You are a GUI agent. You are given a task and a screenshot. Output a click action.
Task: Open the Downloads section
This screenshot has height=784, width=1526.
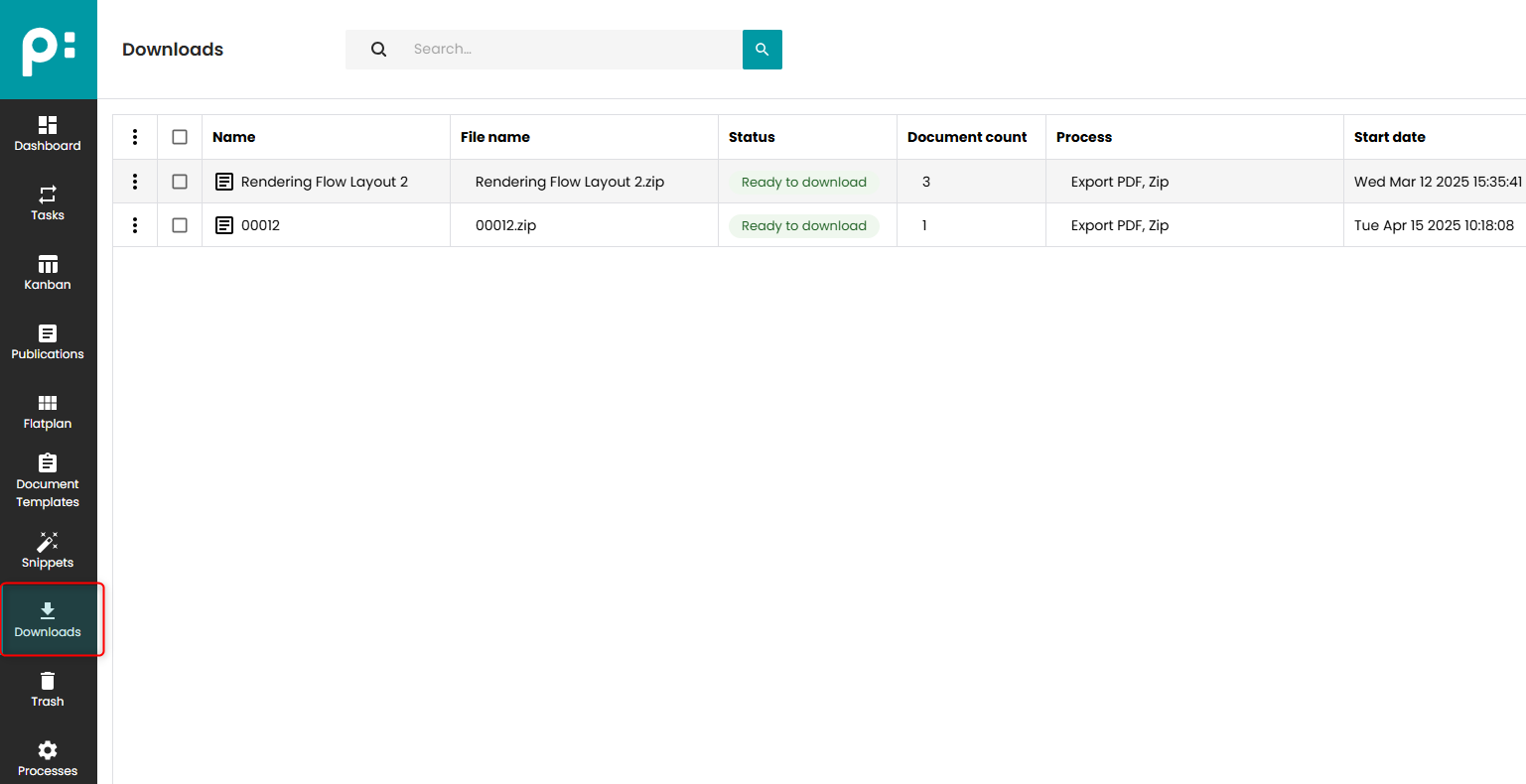[47, 620]
